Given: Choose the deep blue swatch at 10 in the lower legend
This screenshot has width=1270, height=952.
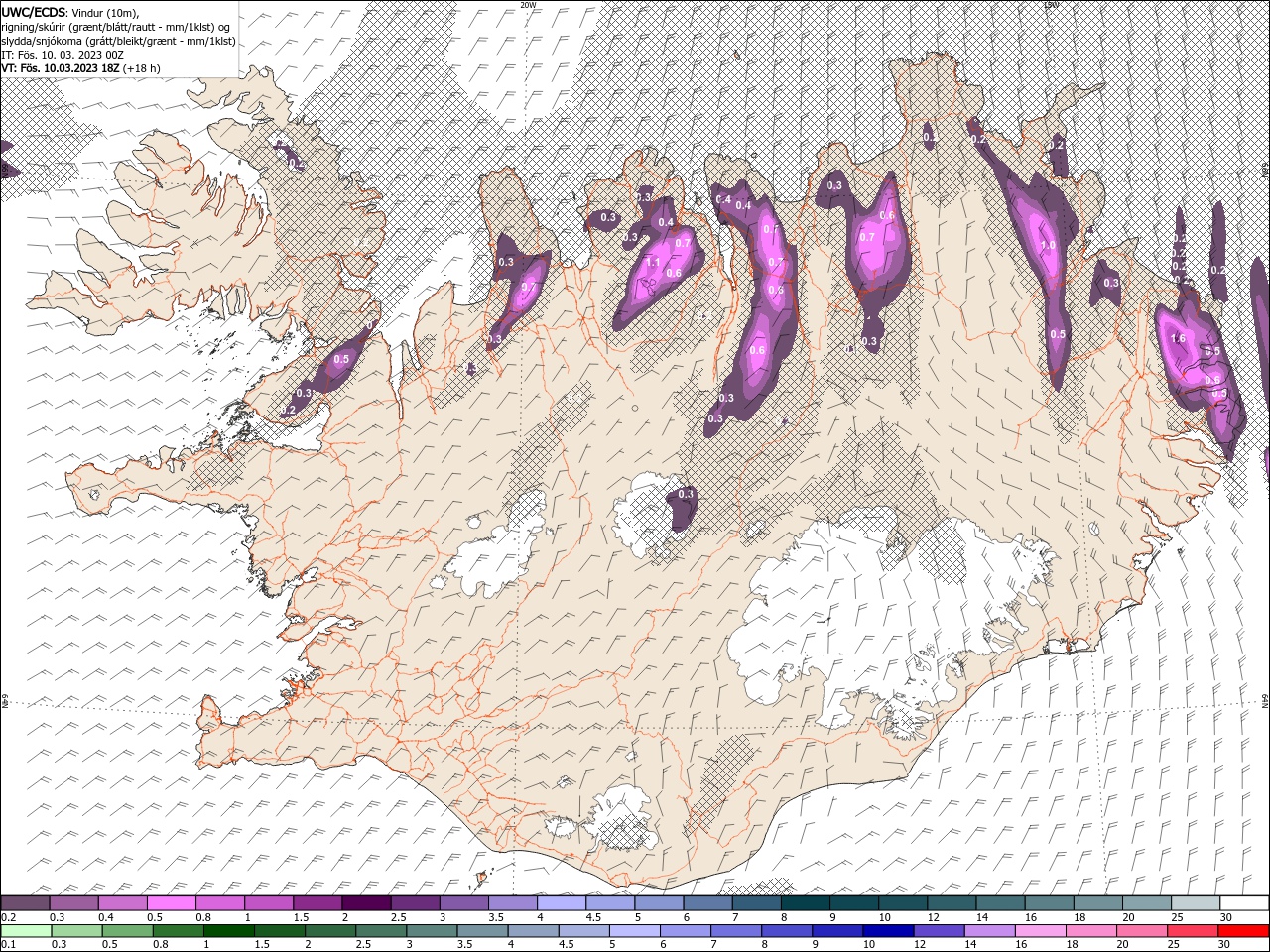Looking at the screenshot, I should [887, 931].
